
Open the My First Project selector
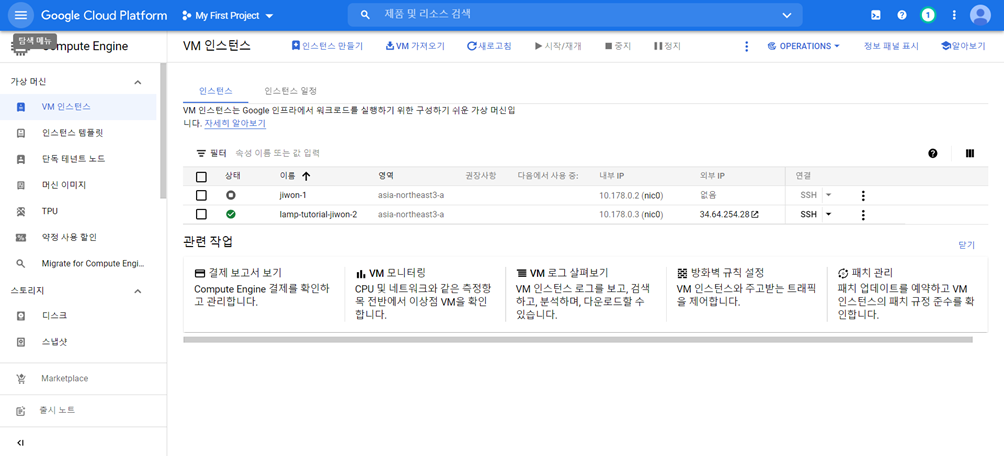coord(227,15)
